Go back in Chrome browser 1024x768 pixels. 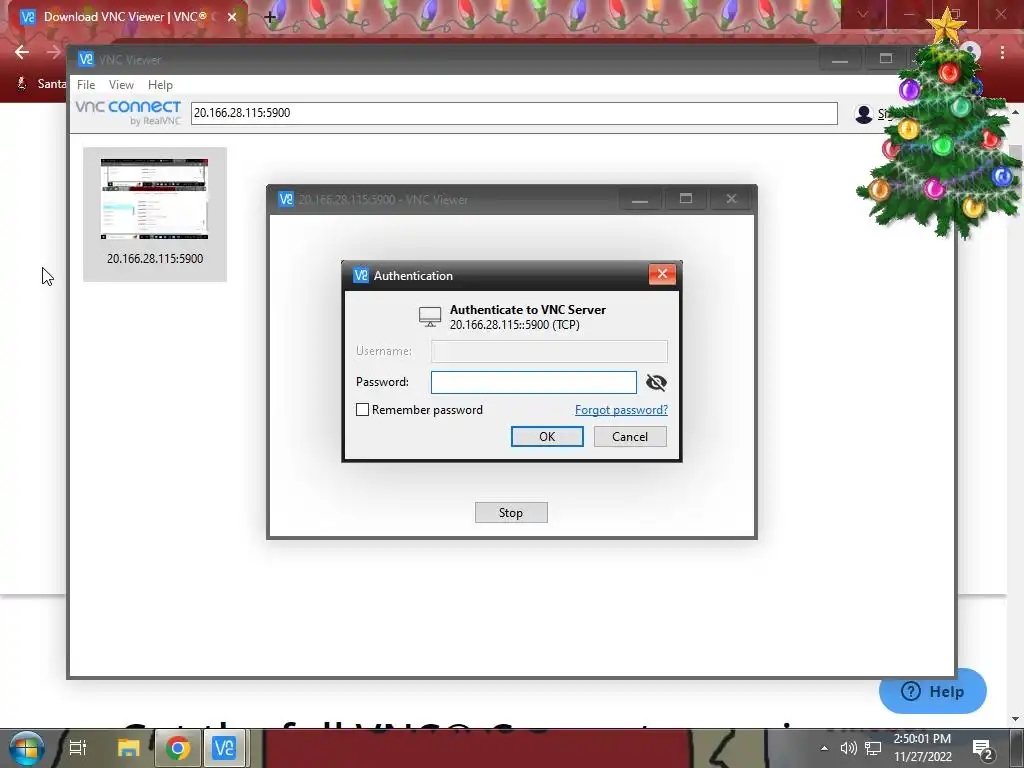click(22, 52)
